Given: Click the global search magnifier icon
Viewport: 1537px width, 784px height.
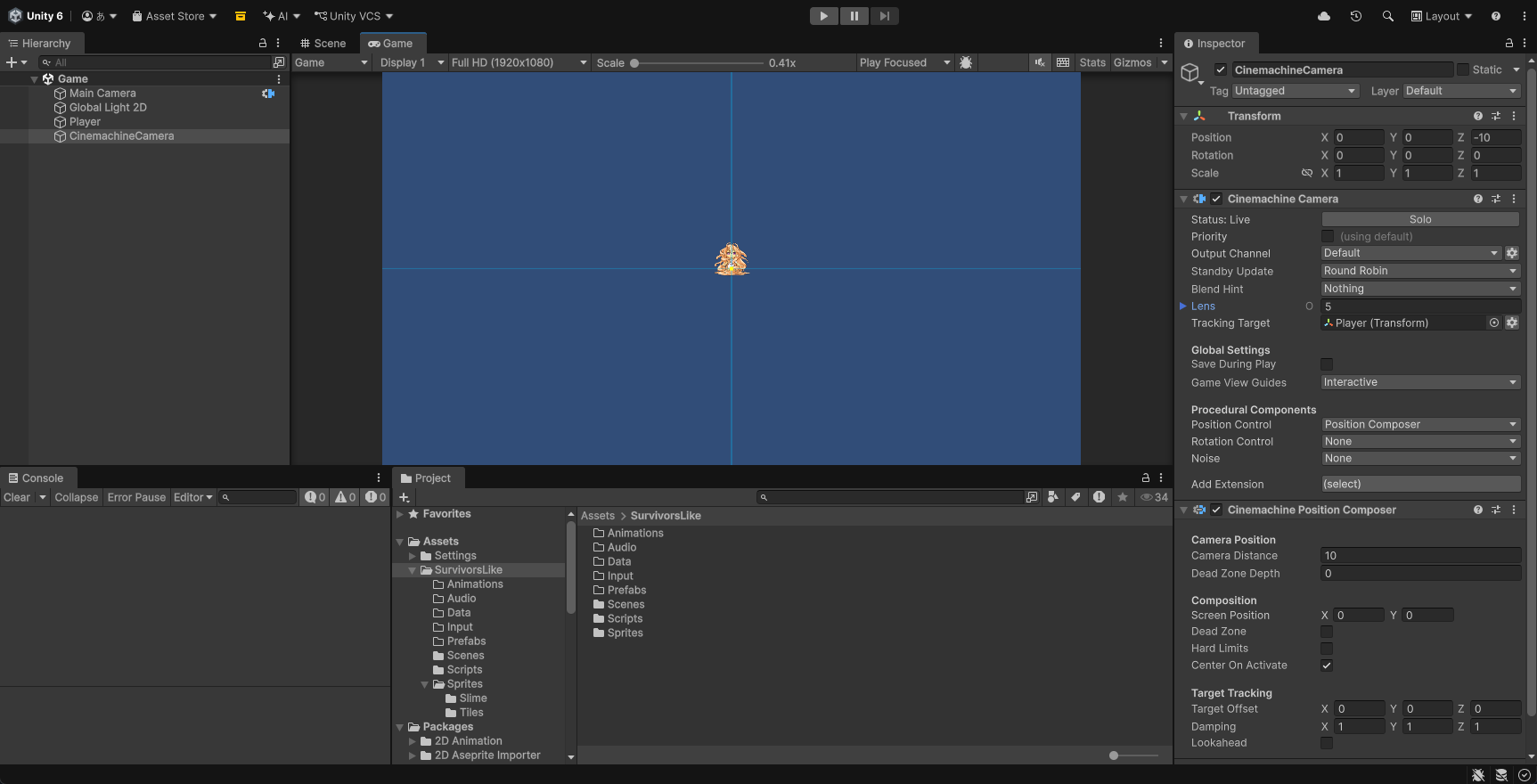Looking at the screenshot, I should [1387, 16].
